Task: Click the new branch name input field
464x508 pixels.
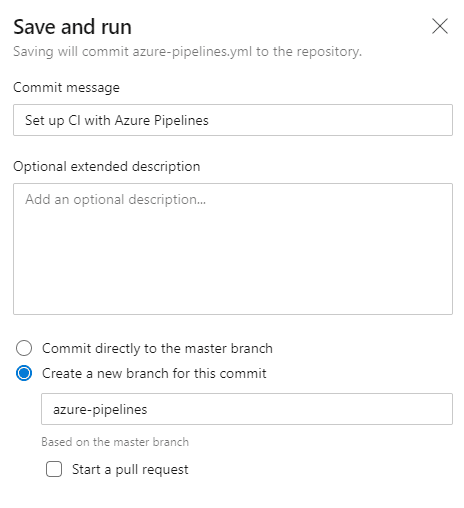Action: tap(247, 409)
